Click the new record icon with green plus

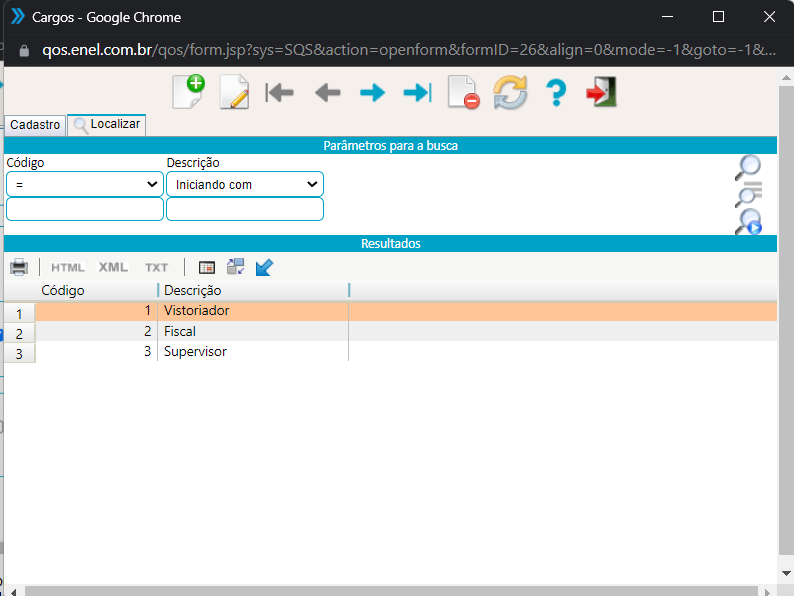click(188, 92)
